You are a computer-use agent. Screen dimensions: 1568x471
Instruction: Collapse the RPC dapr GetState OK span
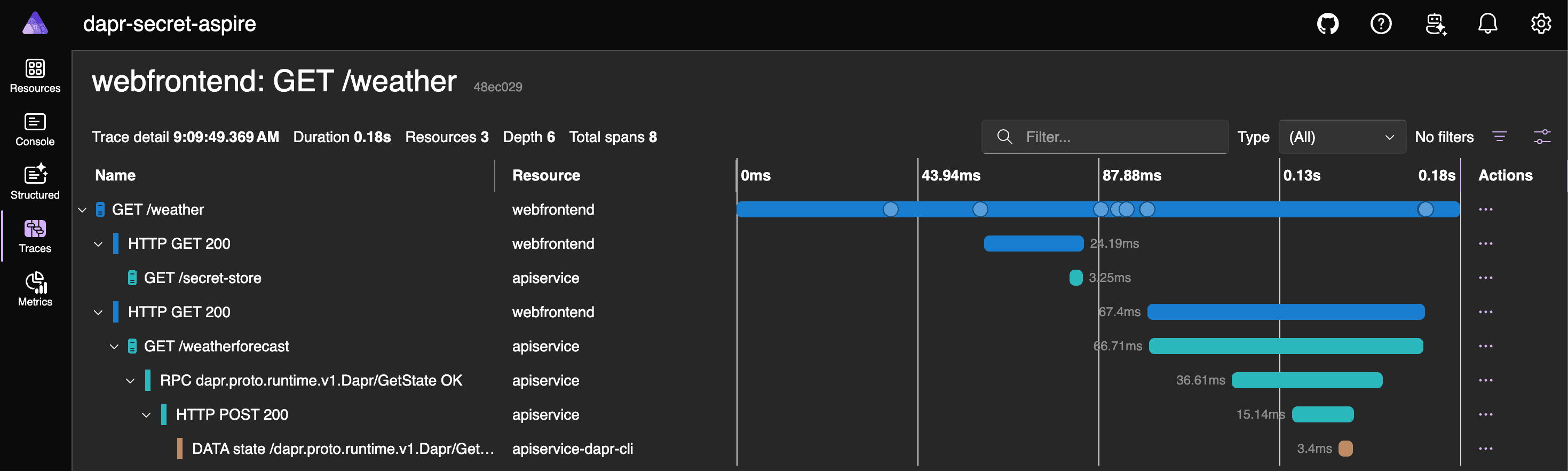tap(130, 381)
